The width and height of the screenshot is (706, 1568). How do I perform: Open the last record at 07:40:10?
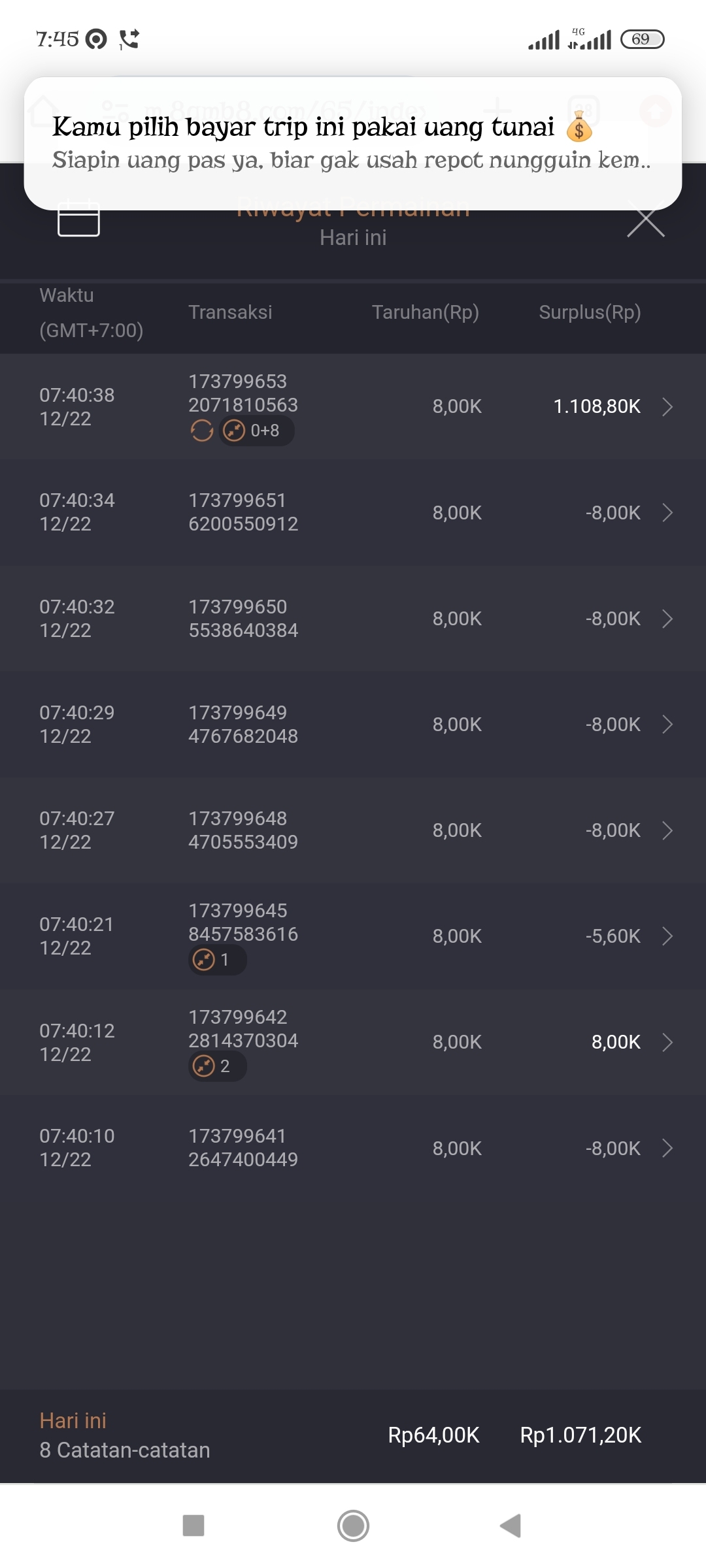pos(353,1148)
